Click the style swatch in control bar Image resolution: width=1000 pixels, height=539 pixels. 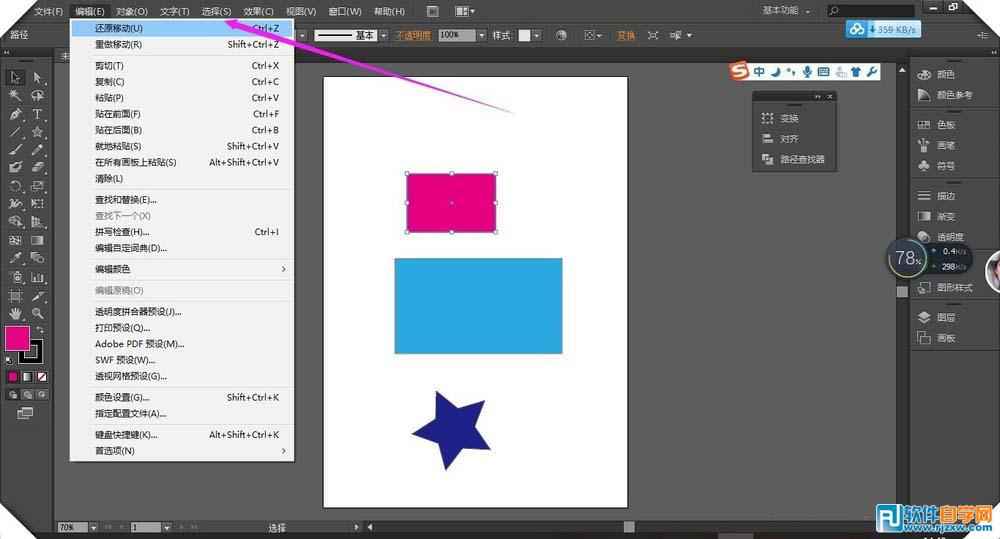pyautogui.click(x=524, y=36)
